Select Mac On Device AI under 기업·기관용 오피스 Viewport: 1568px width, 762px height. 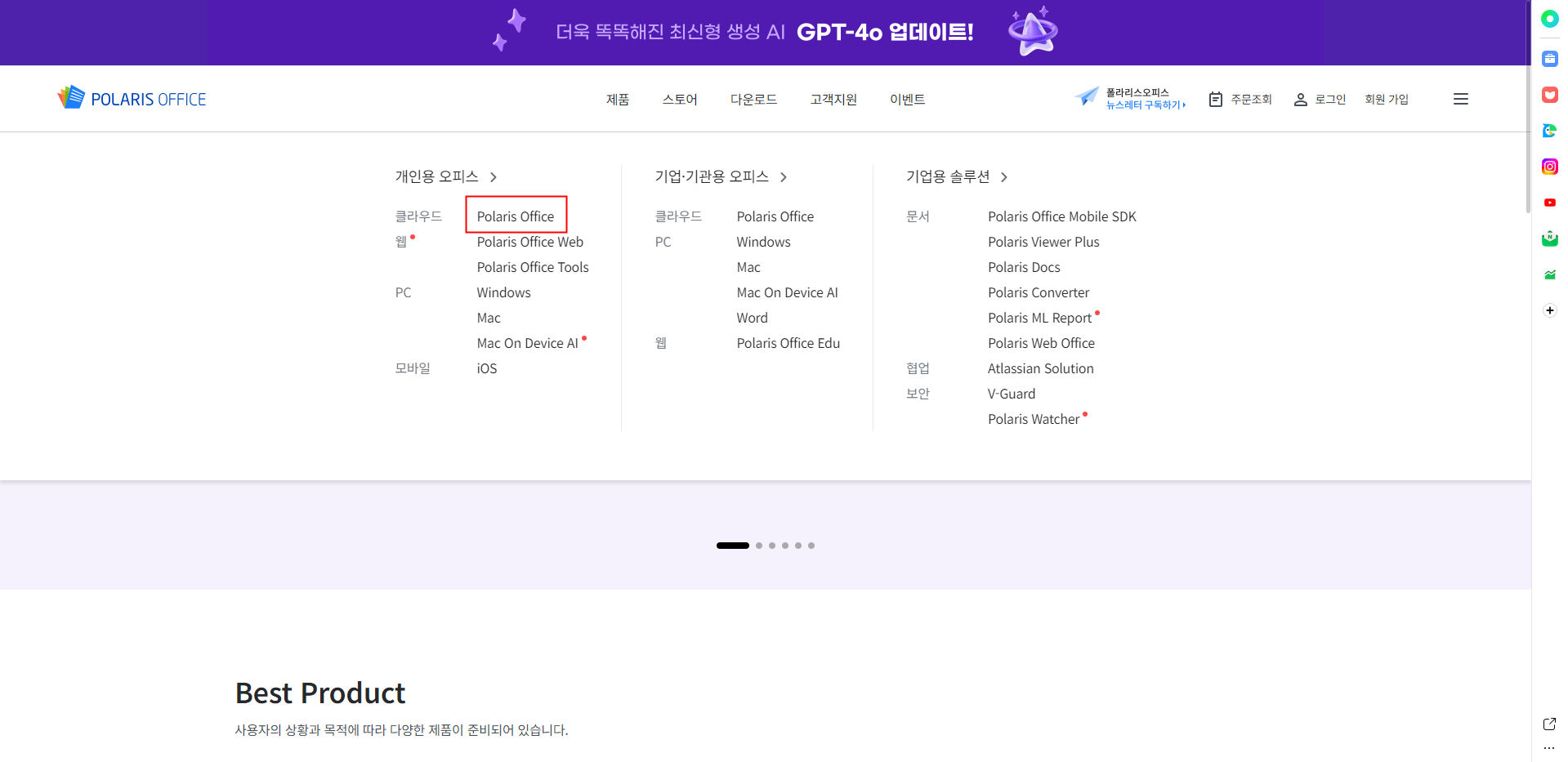(x=788, y=292)
